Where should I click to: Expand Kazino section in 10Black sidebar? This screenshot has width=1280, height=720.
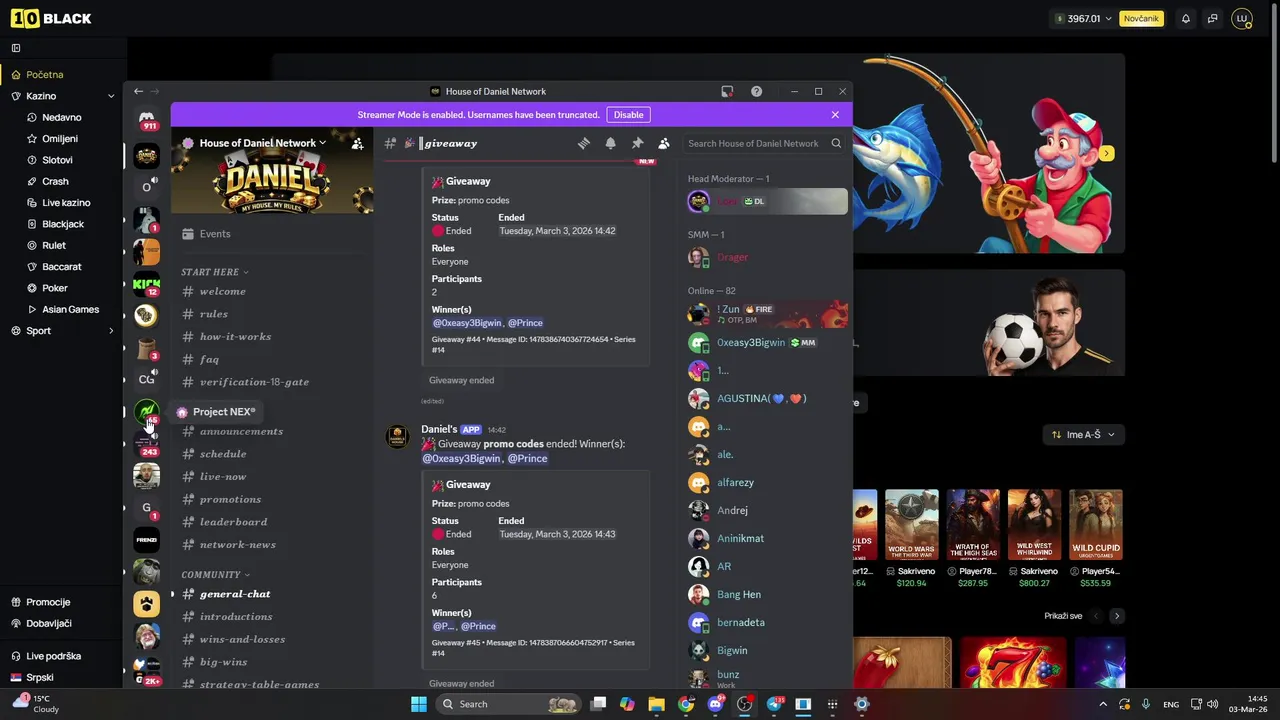(111, 96)
